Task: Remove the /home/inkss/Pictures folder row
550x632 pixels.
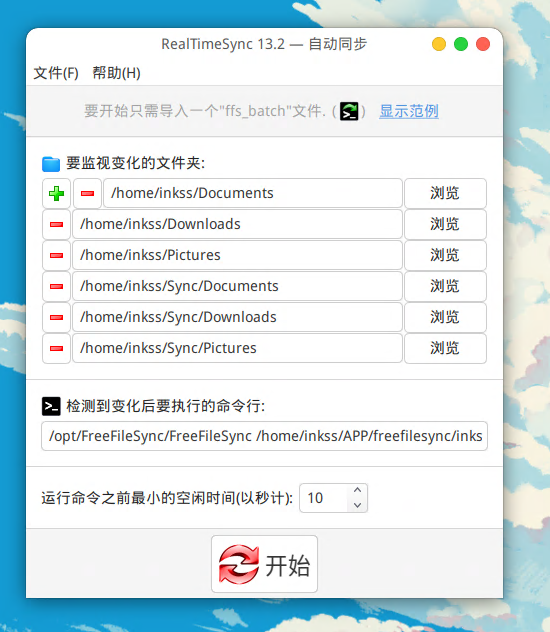Action: [56, 256]
